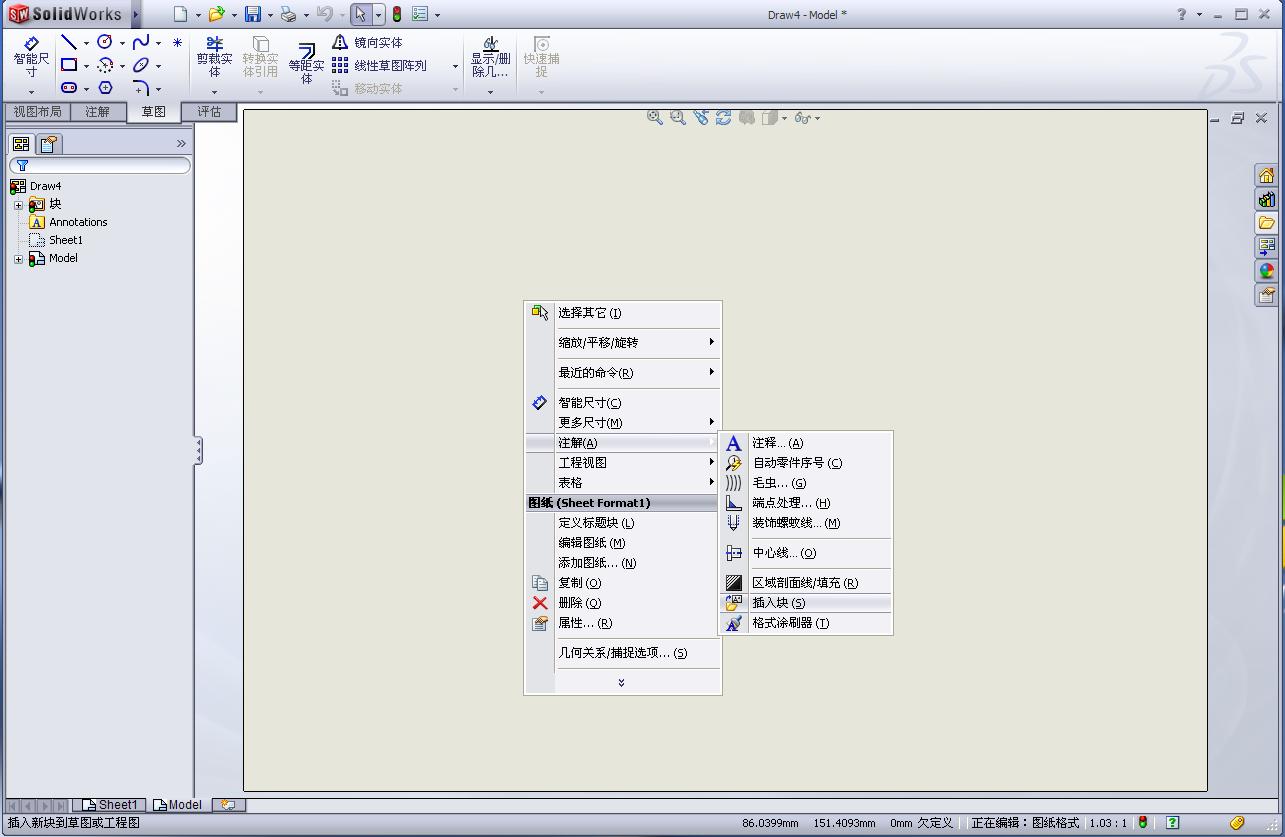Choose 插入块 (S) in the submenu
Screen dimensions: 1285x837
(805, 603)
